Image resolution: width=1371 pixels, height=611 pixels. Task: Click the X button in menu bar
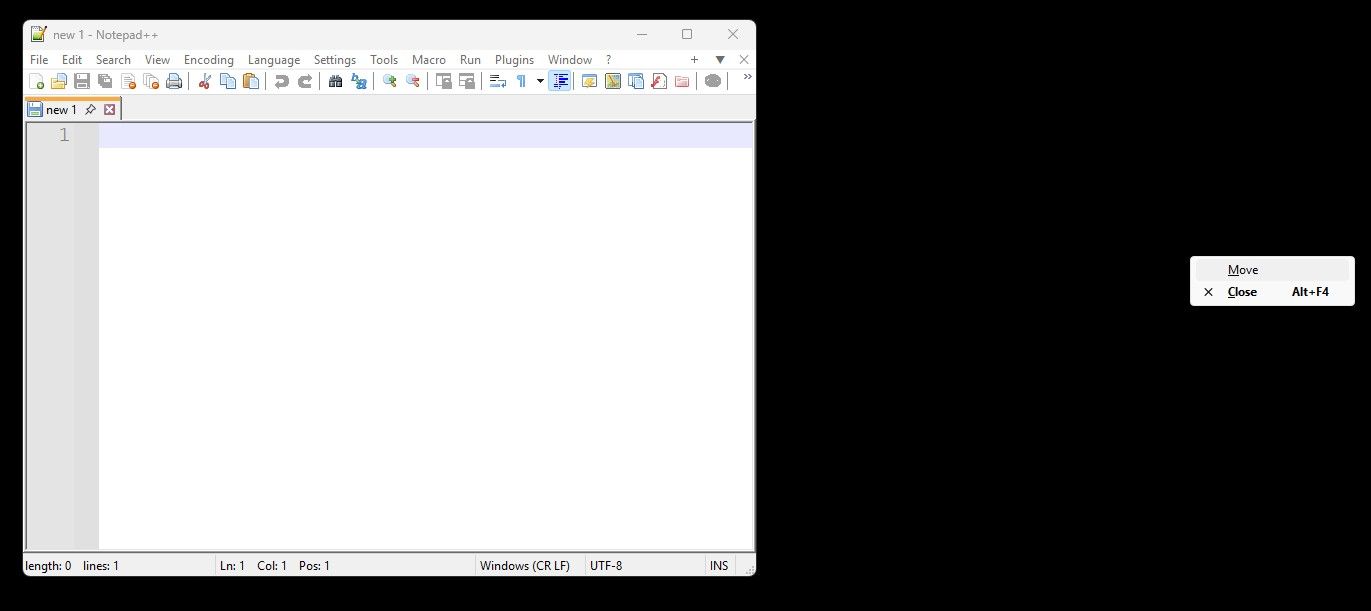pyautogui.click(x=744, y=60)
